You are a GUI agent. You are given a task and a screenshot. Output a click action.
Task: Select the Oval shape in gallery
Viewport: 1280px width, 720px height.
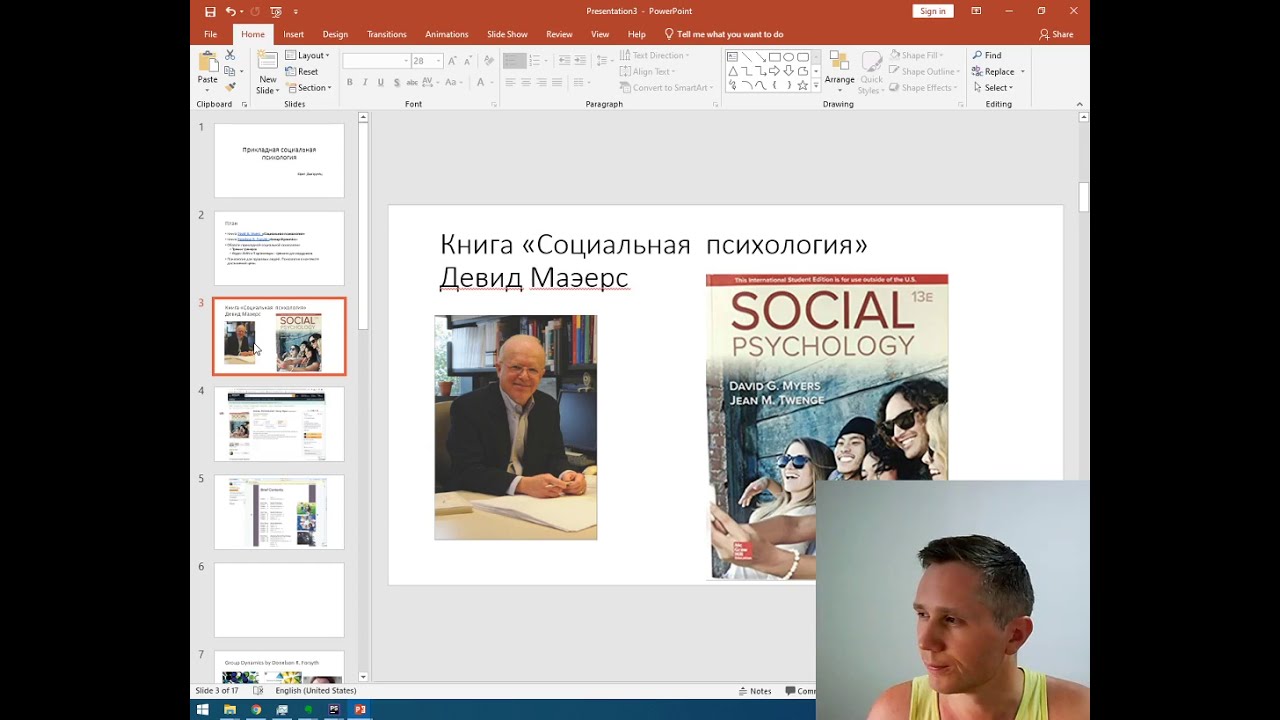tap(788, 57)
